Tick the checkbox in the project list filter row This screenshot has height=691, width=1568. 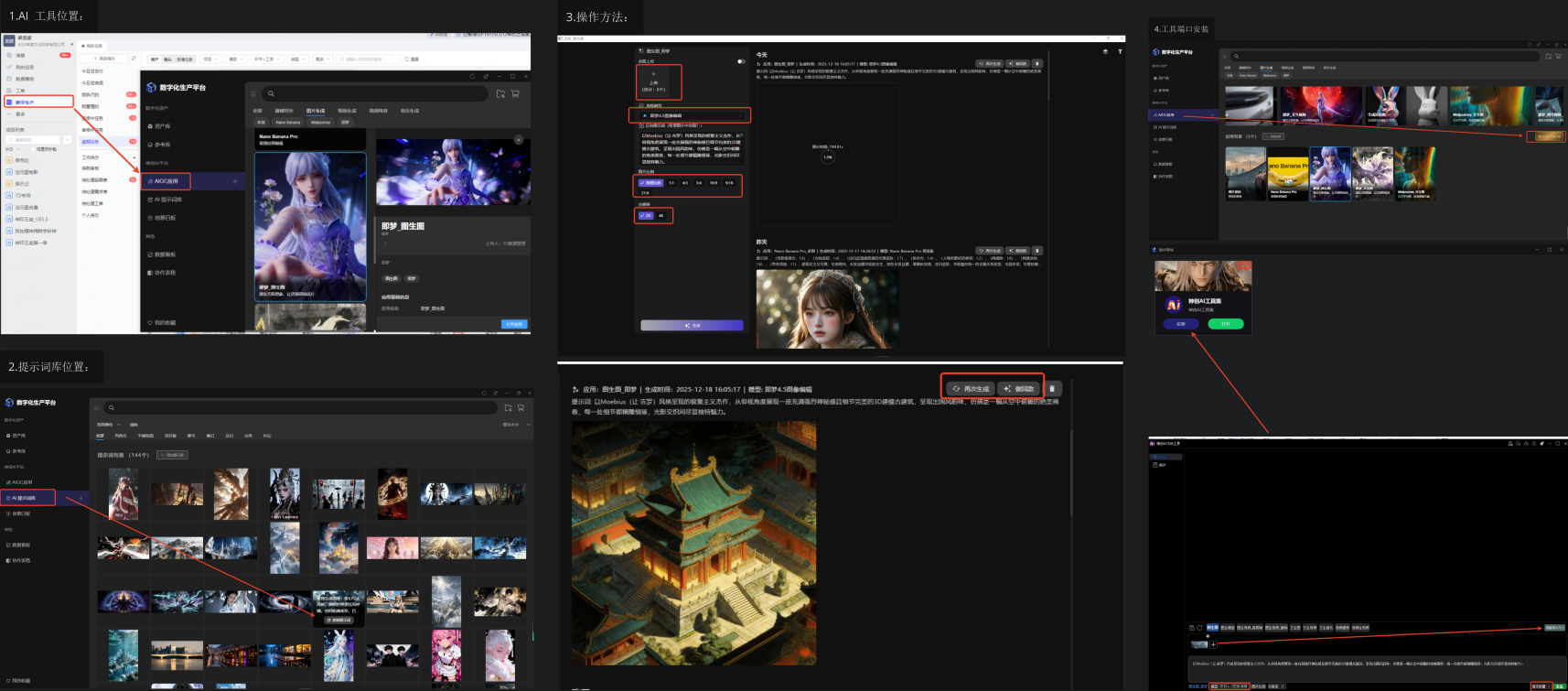pyautogui.click(x=33, y=149)
